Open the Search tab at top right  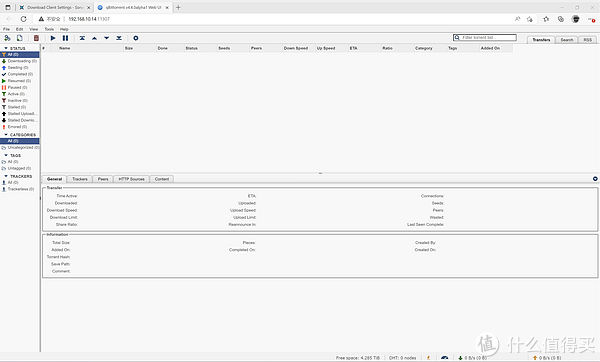pos(567,40)
